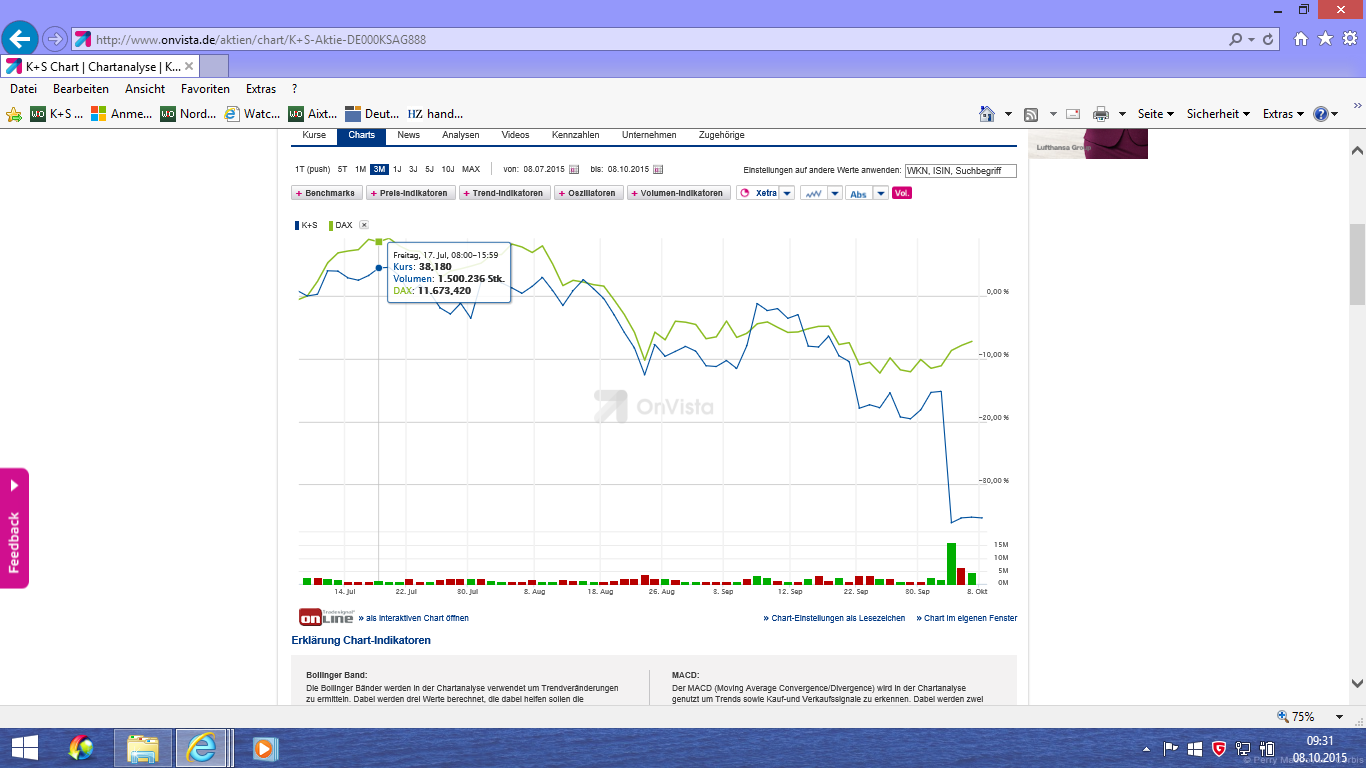Open the Abs scale dropdown

[881, 193]
